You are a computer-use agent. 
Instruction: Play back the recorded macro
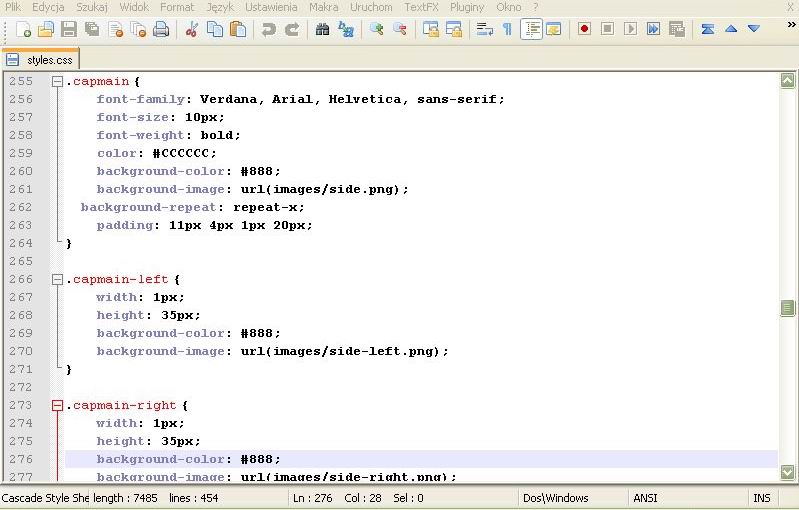630,30
